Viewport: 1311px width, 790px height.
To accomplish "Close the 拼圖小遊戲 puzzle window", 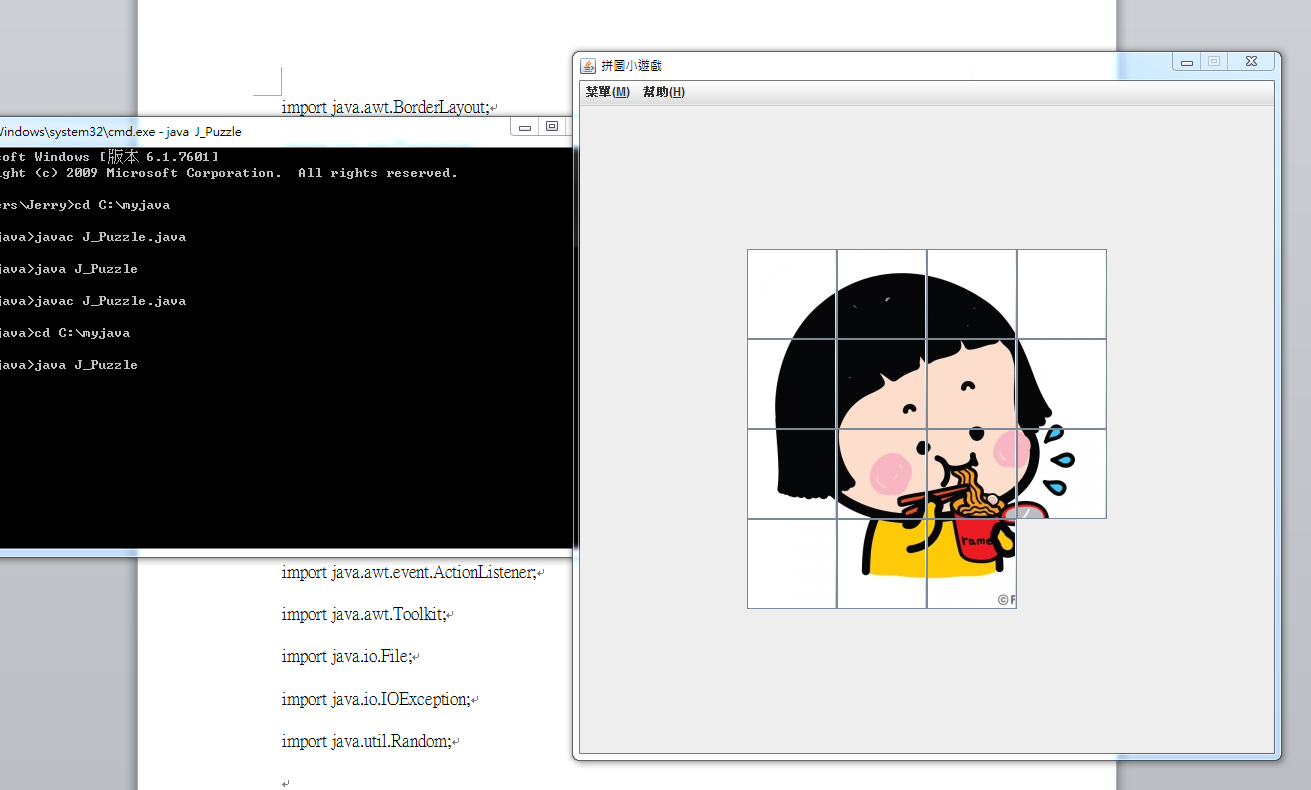I will [x=1251, y=62].
